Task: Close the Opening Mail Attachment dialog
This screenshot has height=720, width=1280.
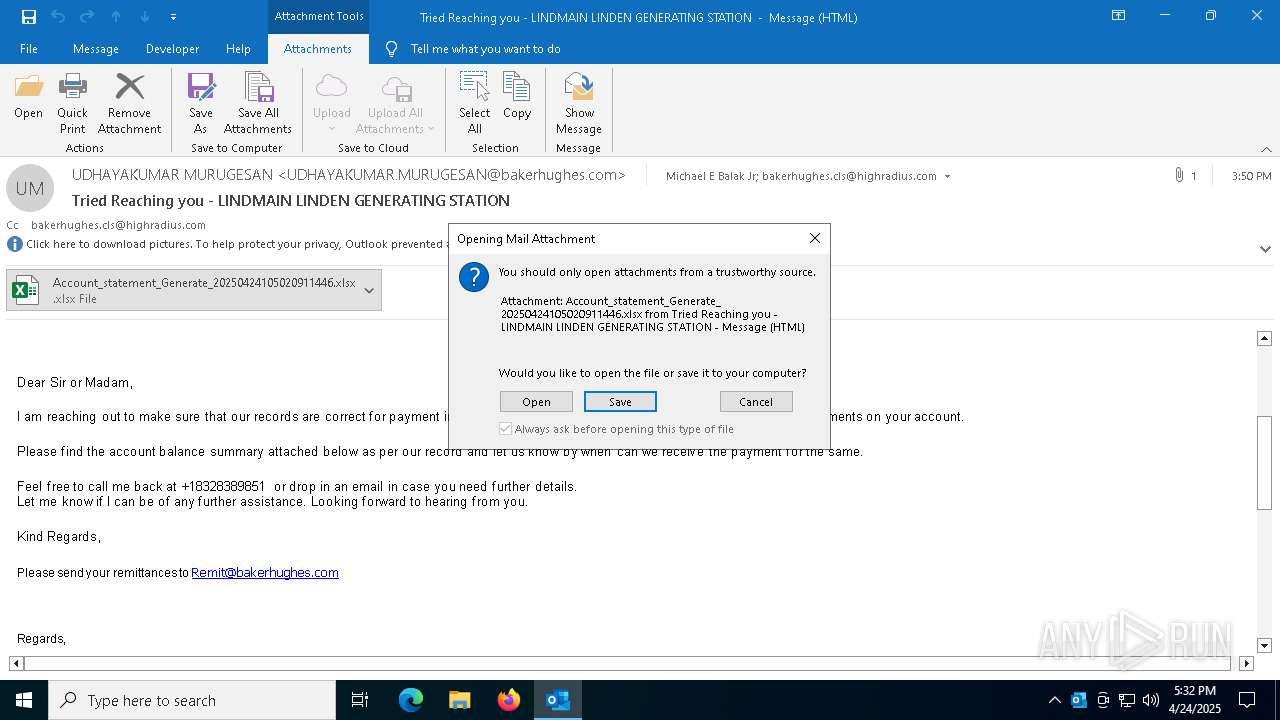Action: click(x=815, y=238)
